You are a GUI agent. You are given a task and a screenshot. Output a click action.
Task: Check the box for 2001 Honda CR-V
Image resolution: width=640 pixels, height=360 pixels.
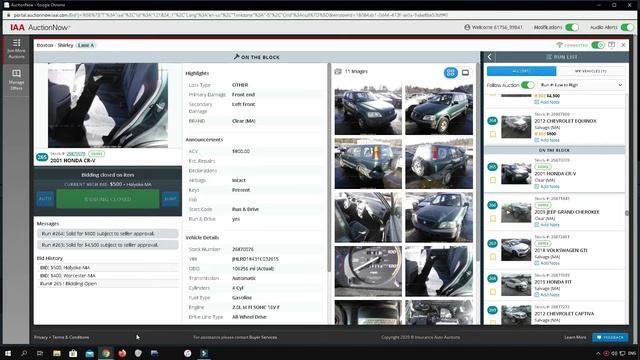[493, 180]
